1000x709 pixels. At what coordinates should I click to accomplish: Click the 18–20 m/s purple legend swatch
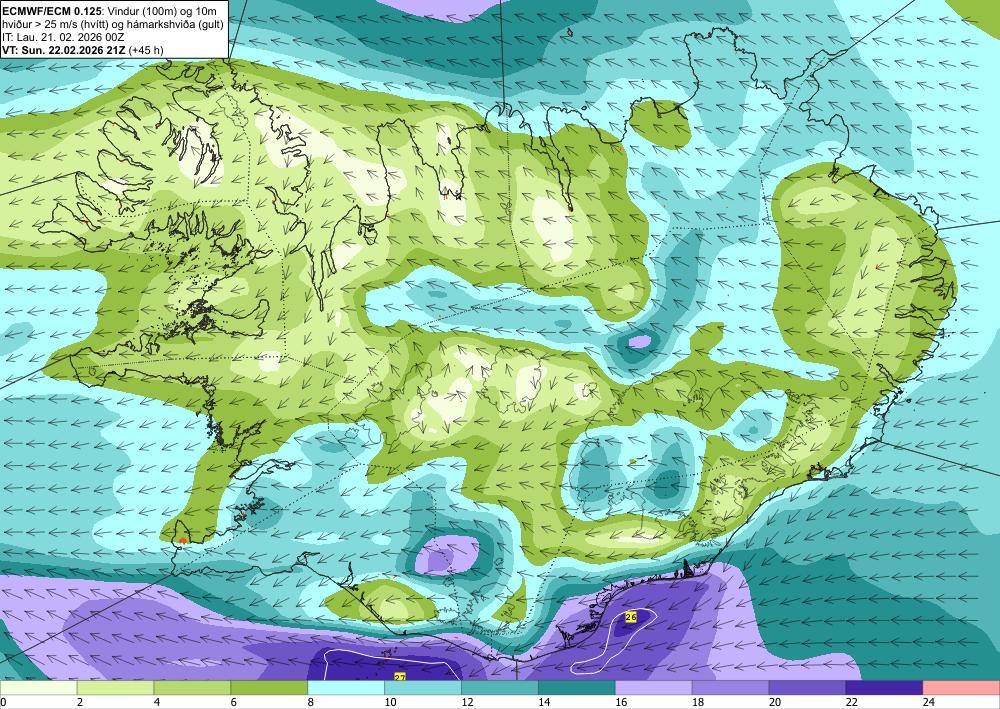[730, 688]
